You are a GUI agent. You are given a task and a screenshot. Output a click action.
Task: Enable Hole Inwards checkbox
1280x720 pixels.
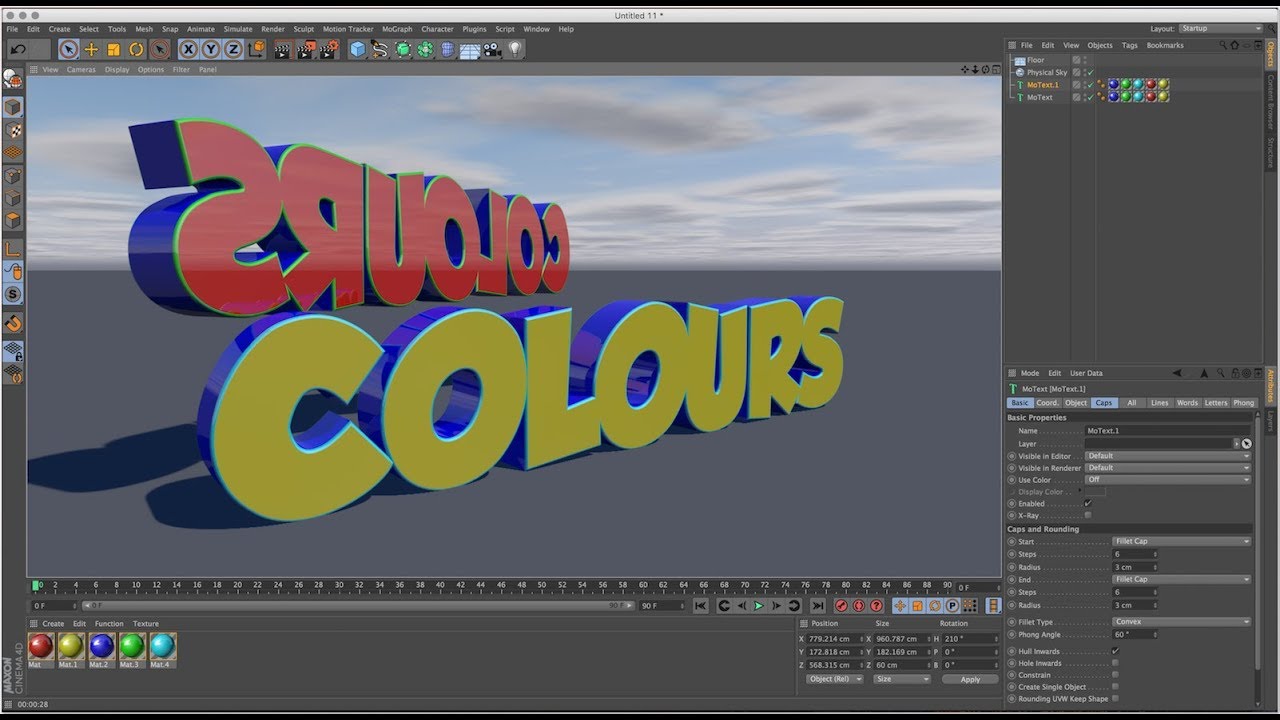[1115, 663]
